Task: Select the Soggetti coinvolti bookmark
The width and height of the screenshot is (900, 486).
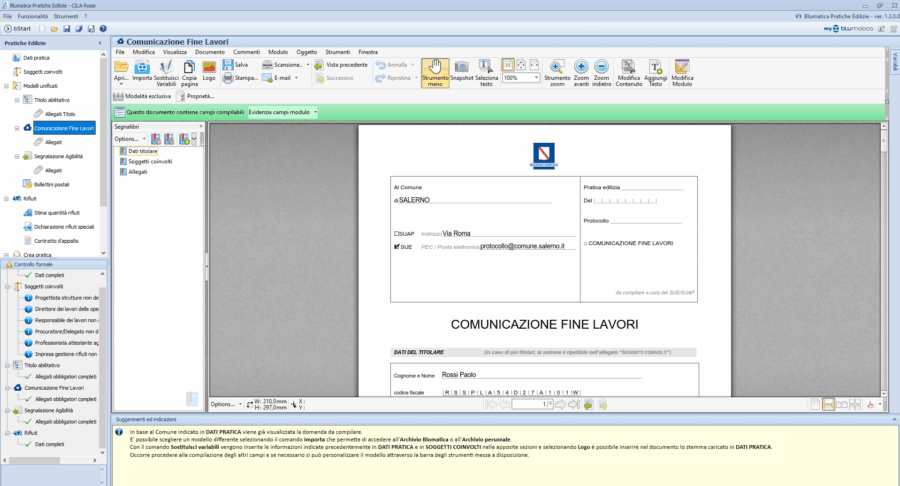Action: (x=150, y=161)
